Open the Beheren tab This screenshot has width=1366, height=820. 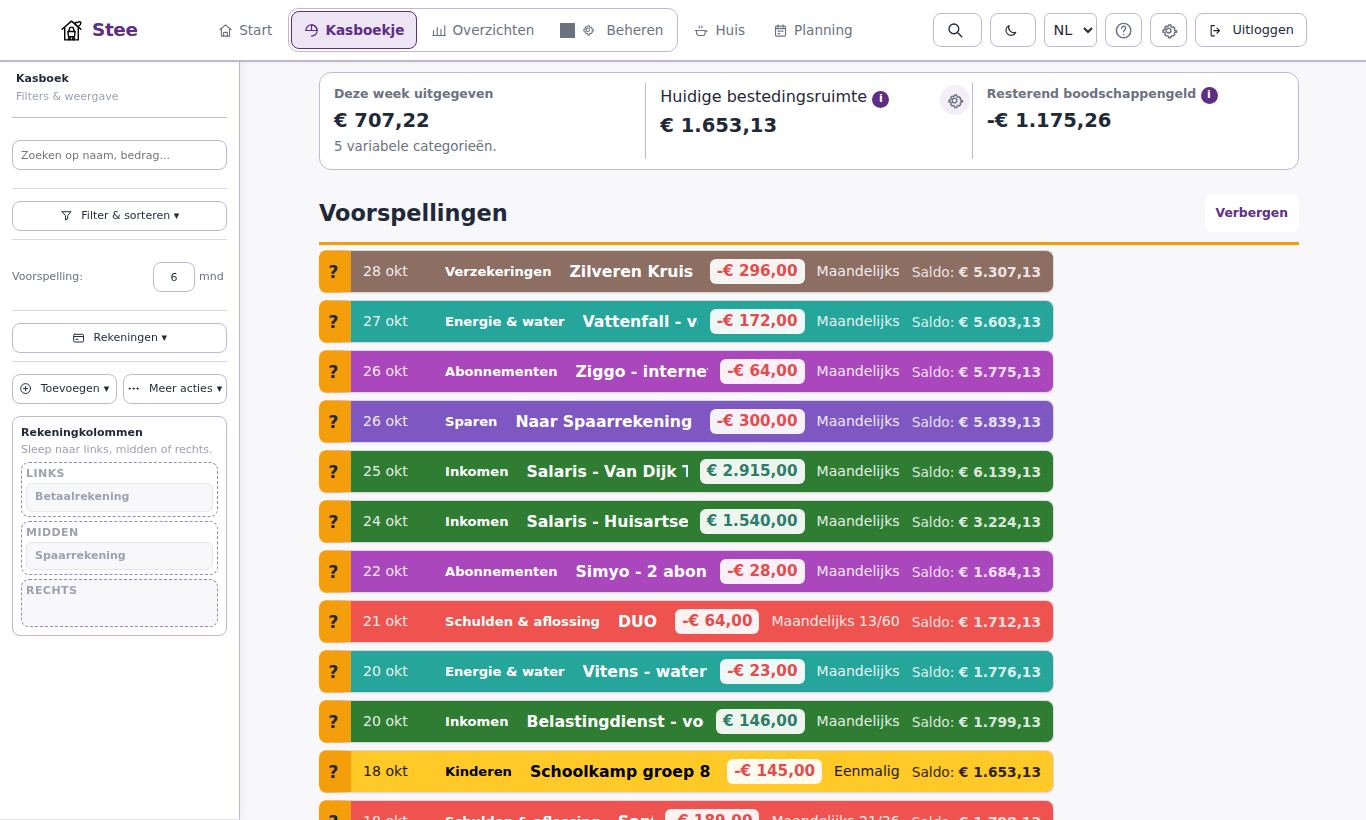tap(611, 30)
